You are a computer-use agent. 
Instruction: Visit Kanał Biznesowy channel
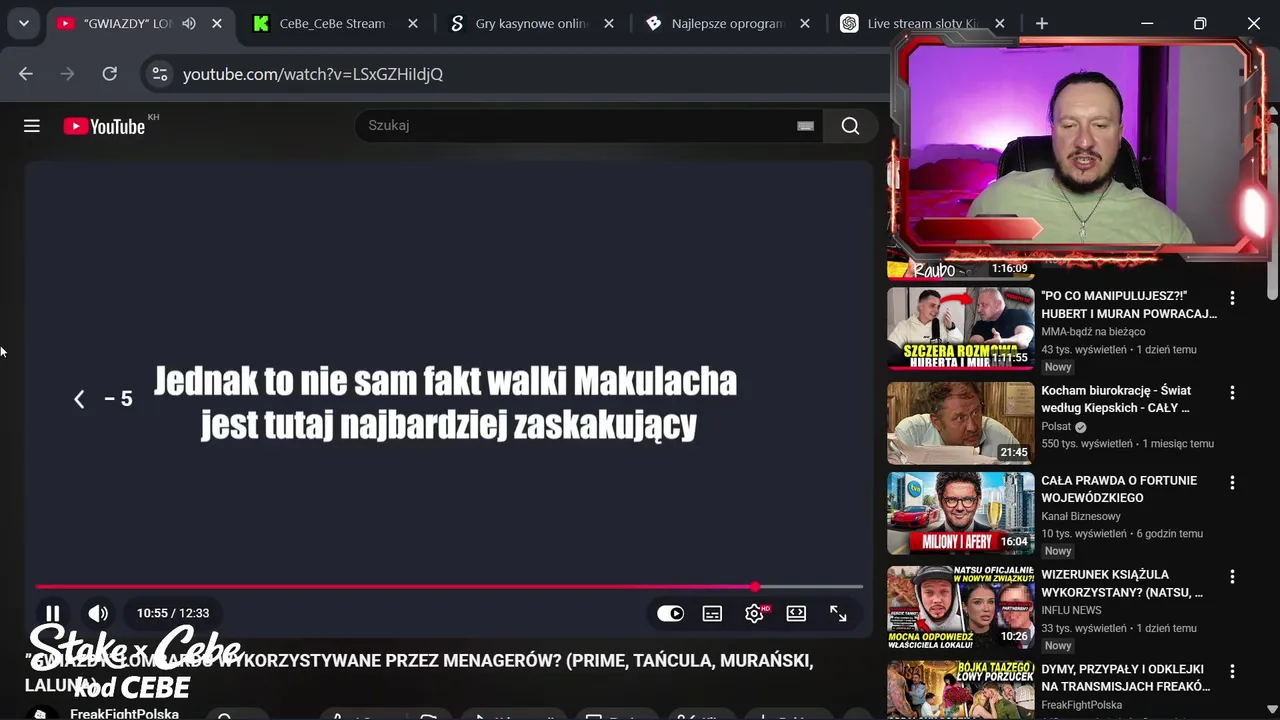pyautogui.click(x=1081, y=516)
